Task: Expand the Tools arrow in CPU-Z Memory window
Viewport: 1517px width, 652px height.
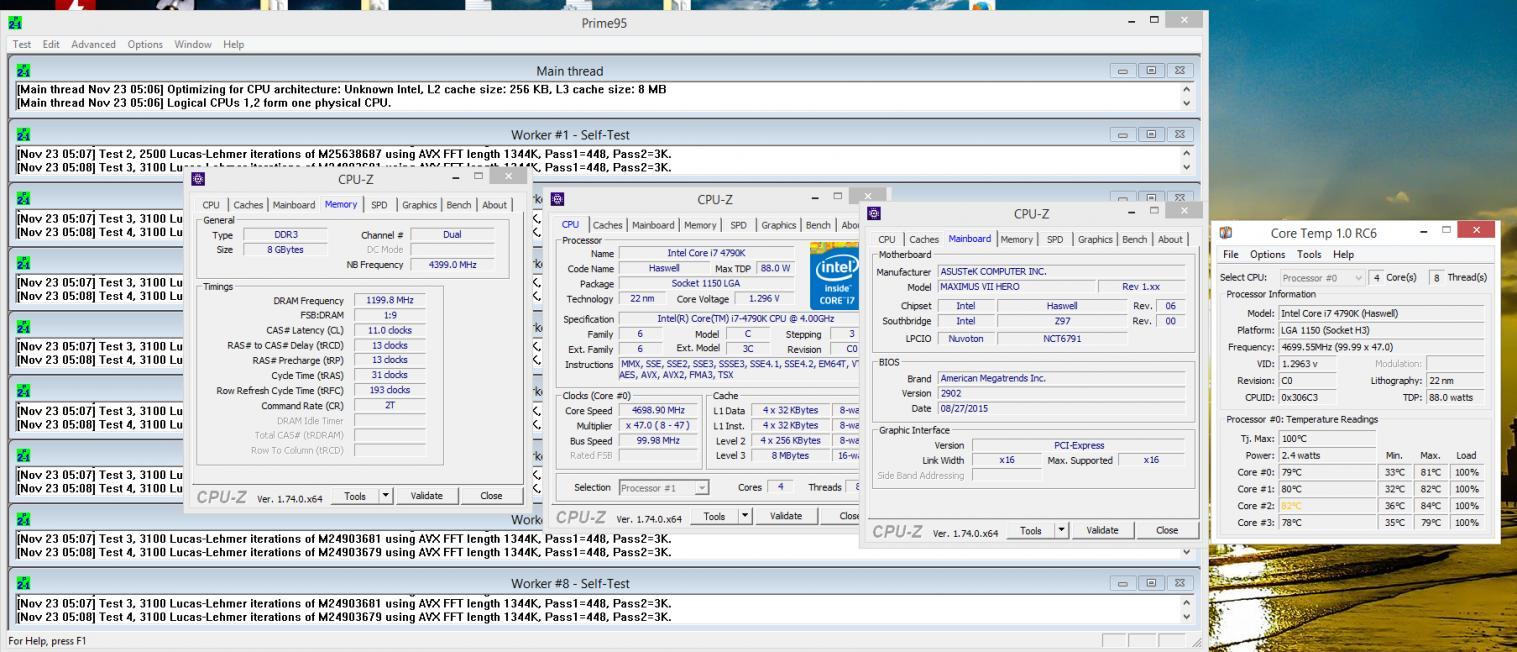Action: click(385, 496)
